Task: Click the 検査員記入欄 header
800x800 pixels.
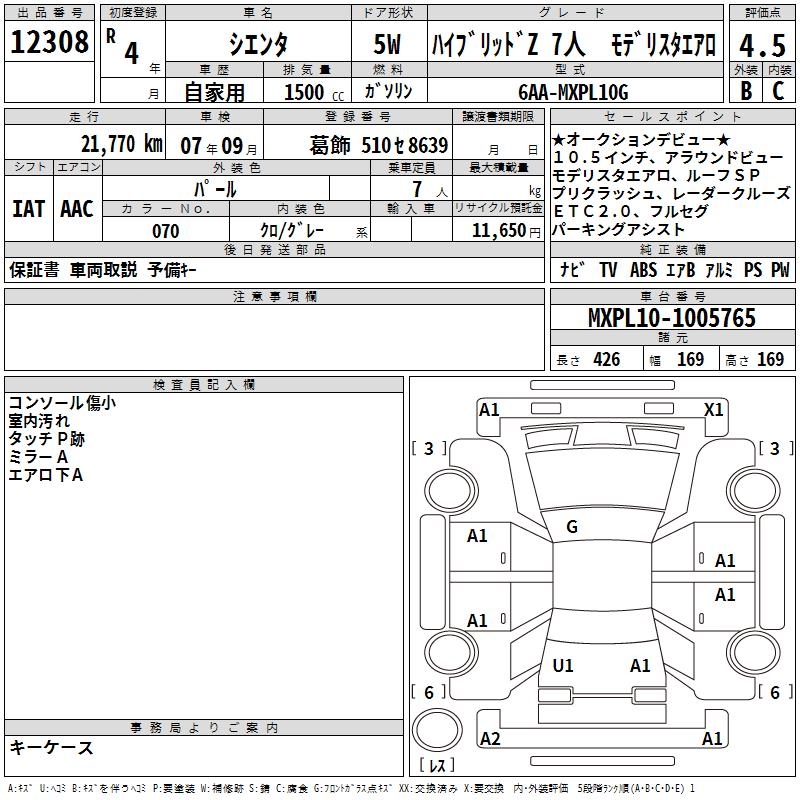Action: 204,385
